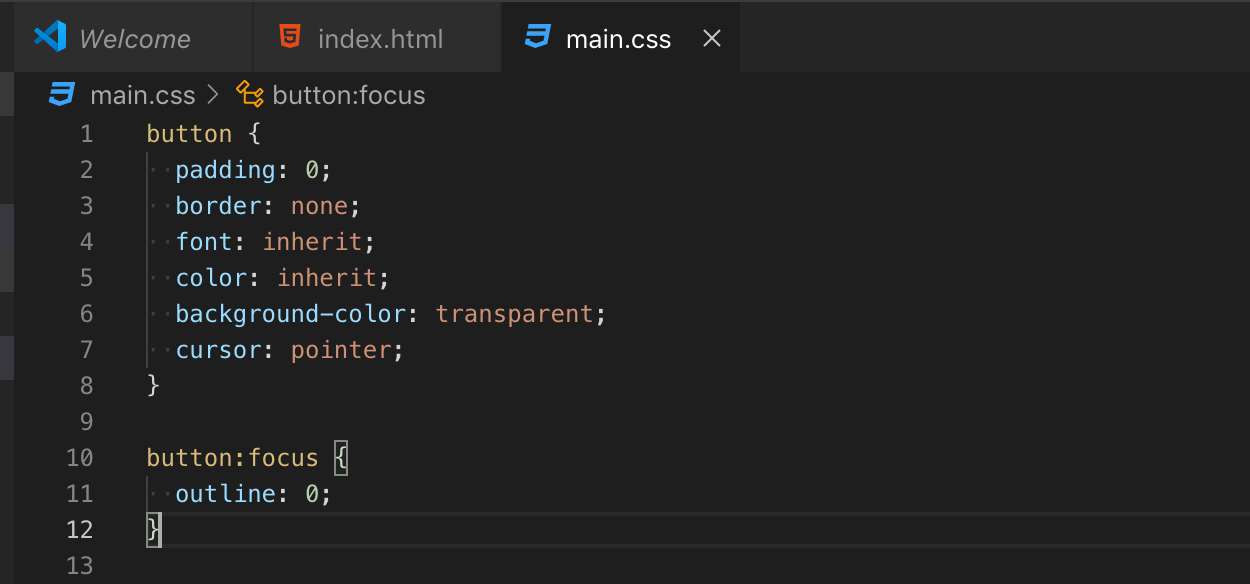
Task: Click the background-color property name
Action: point(290,314)
